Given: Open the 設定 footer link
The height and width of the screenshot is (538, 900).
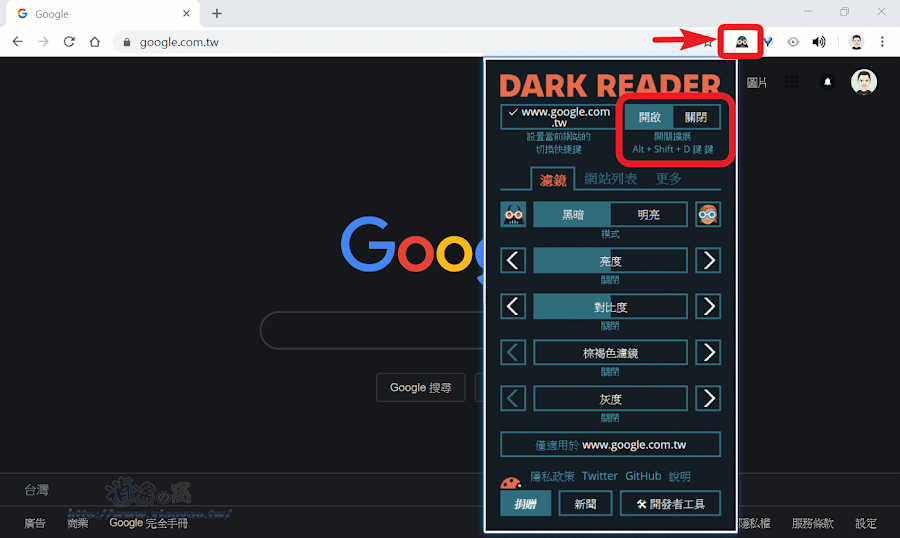Looking at the screenshot, I should (866, 523).
